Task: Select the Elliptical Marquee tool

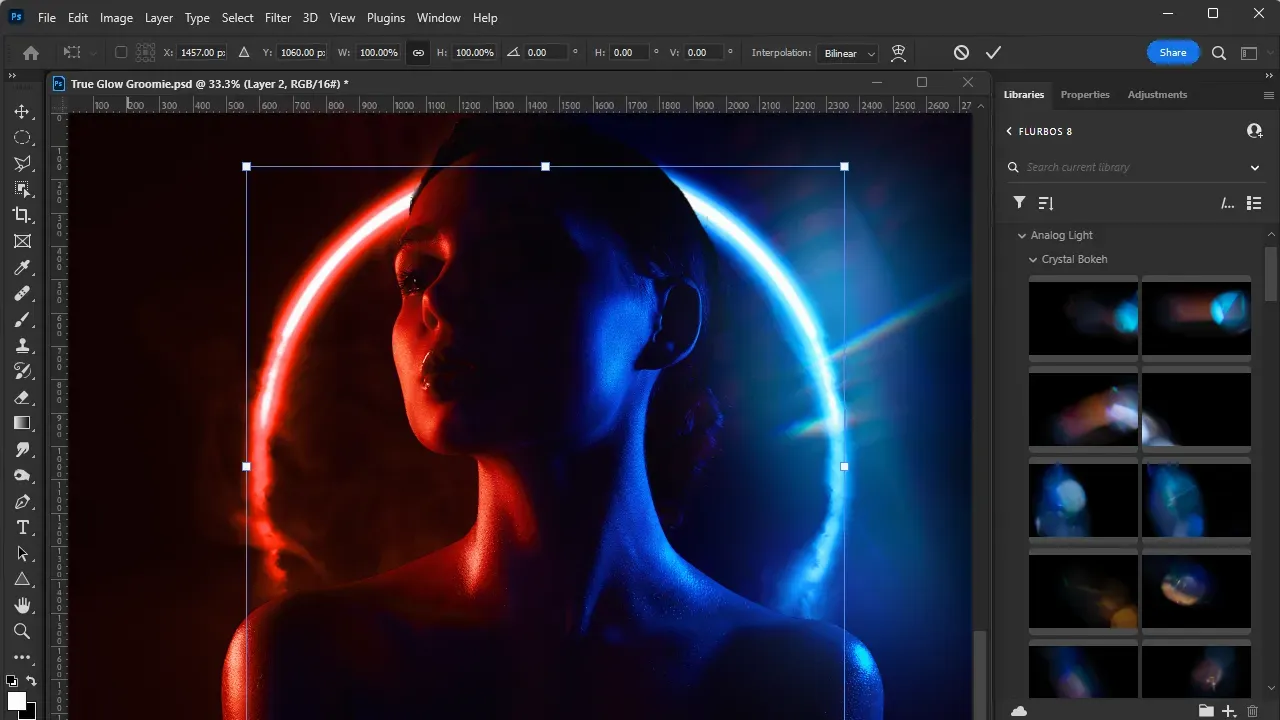Action: (x=22, y=138)
